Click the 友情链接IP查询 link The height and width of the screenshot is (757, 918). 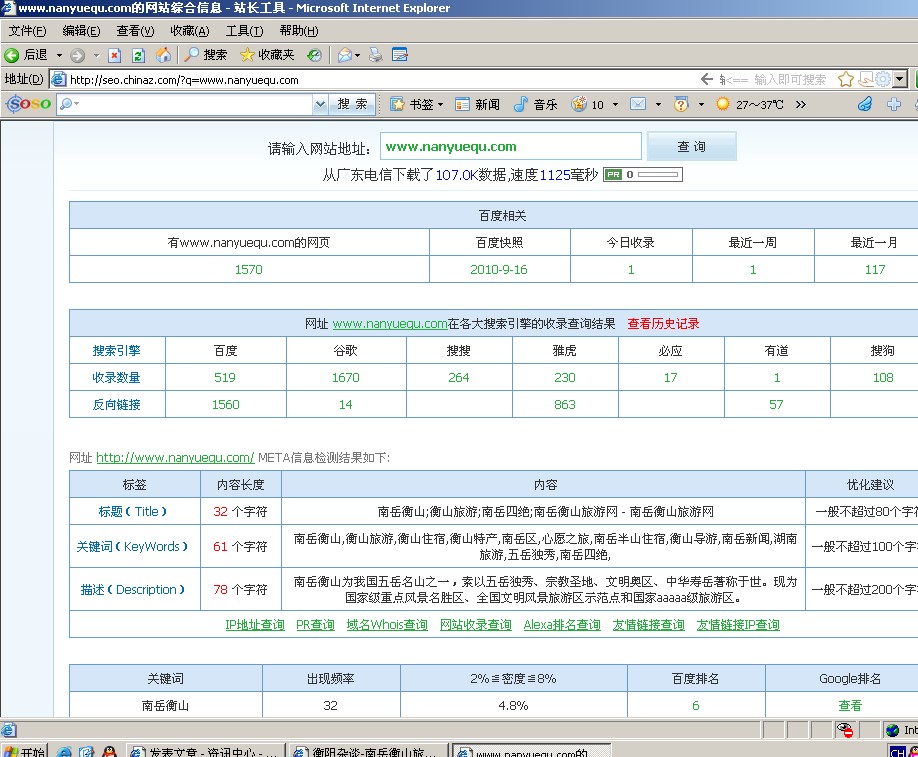tap(738, 625)
